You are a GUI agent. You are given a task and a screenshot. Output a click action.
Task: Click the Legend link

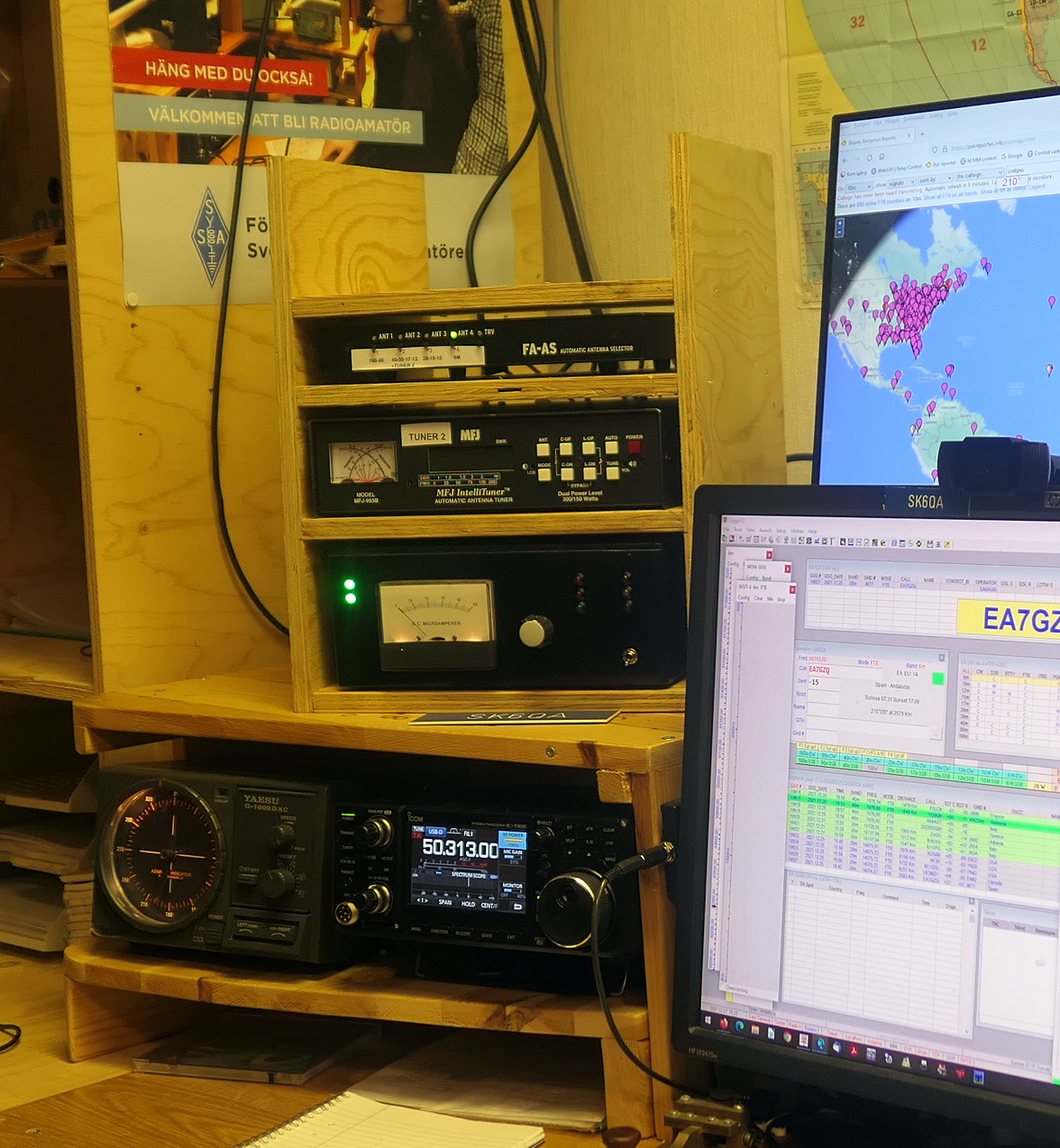tap(1037, 187)
